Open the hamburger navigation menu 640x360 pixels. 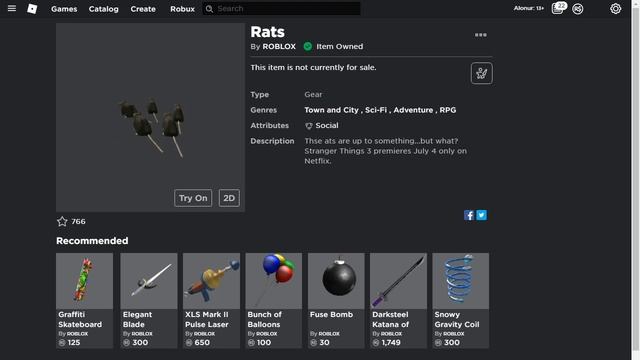pos(12,8)
